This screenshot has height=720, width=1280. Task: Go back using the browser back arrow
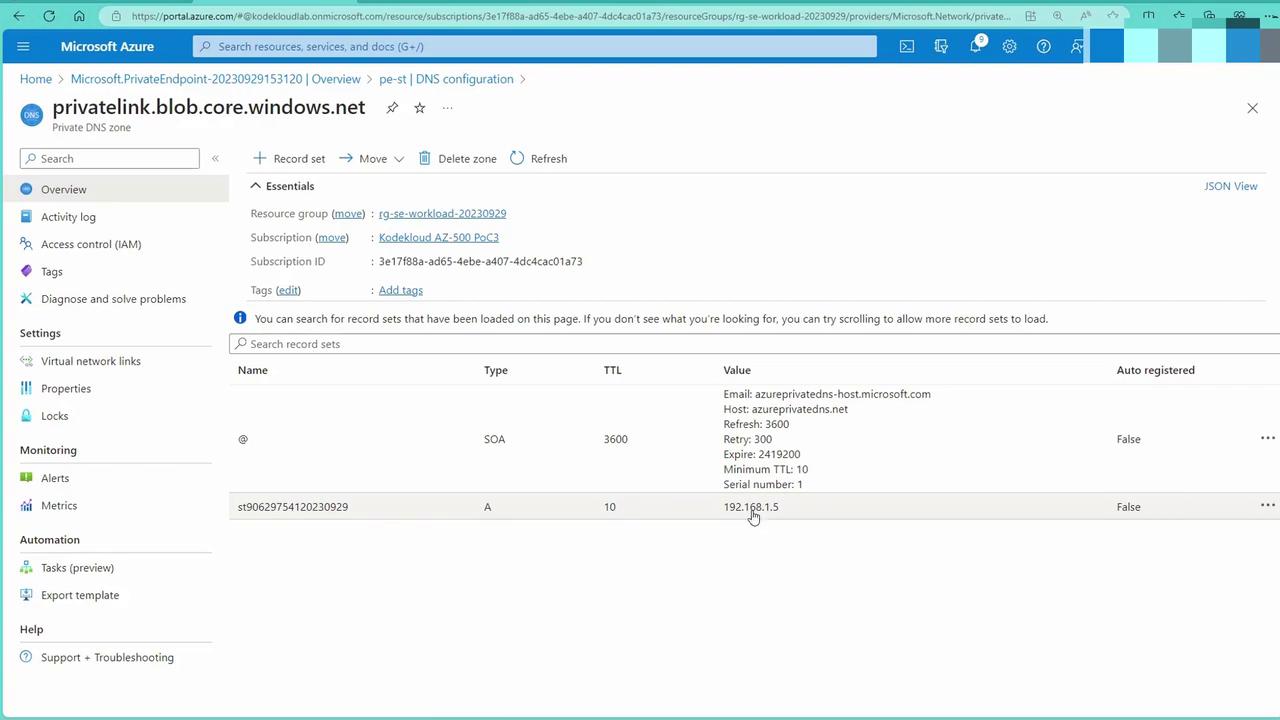(x=19, y=16)
